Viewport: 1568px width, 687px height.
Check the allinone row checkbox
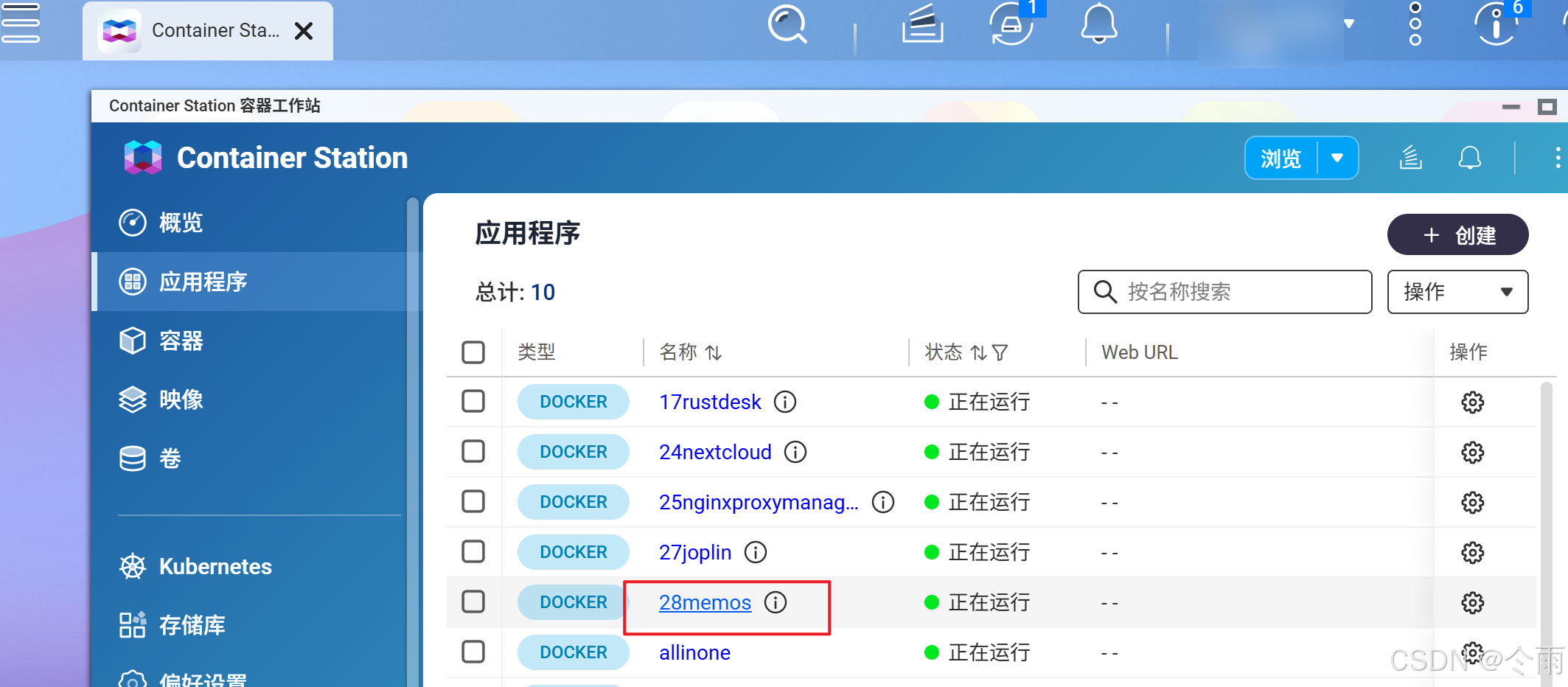(x=473, y=652)
